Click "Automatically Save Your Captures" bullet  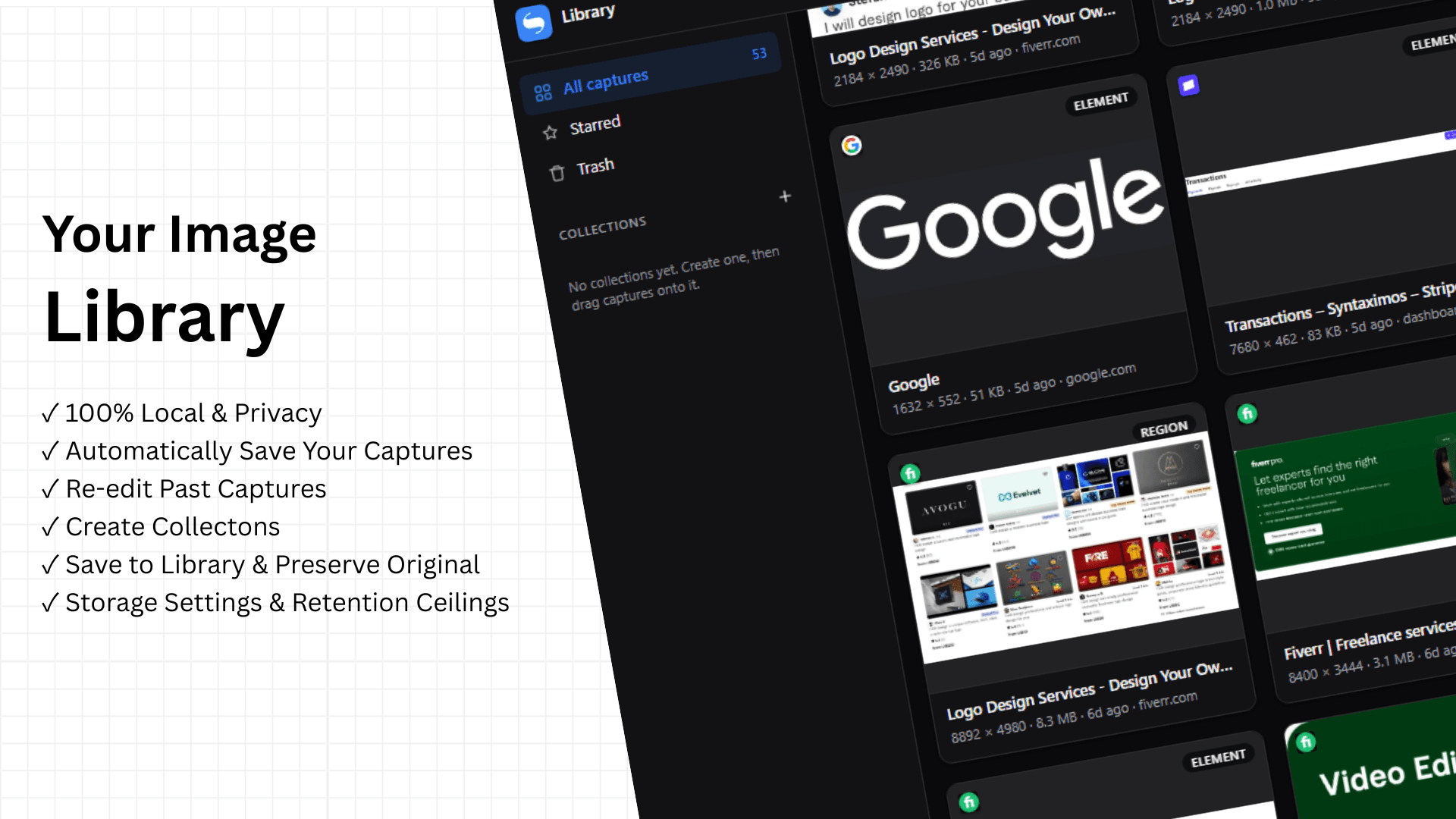click(256, 451)
